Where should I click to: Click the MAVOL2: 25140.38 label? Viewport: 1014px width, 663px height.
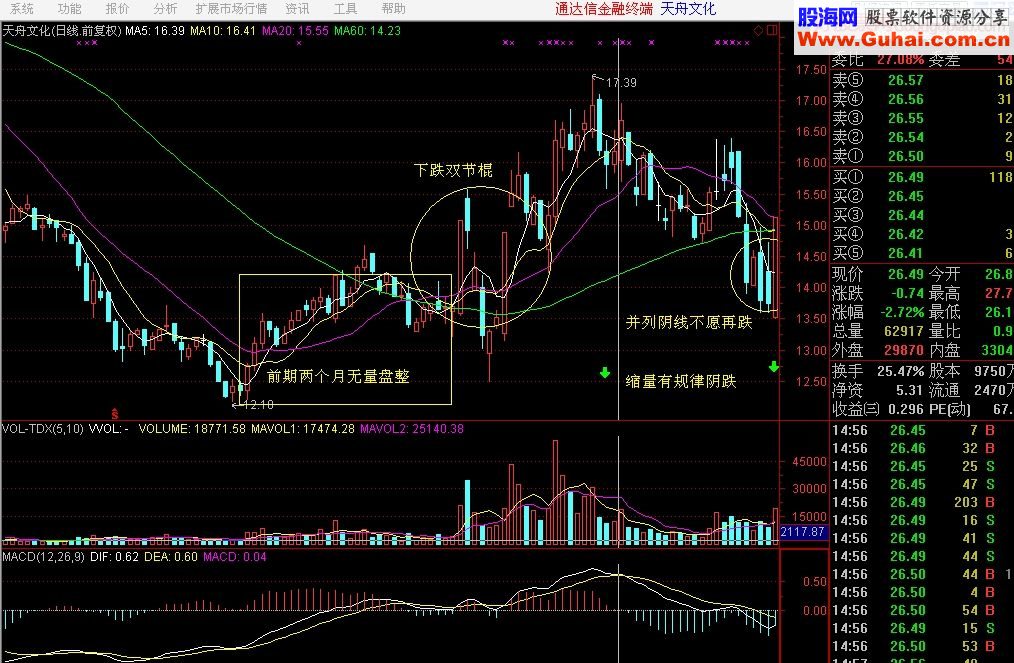pos(412,428)
